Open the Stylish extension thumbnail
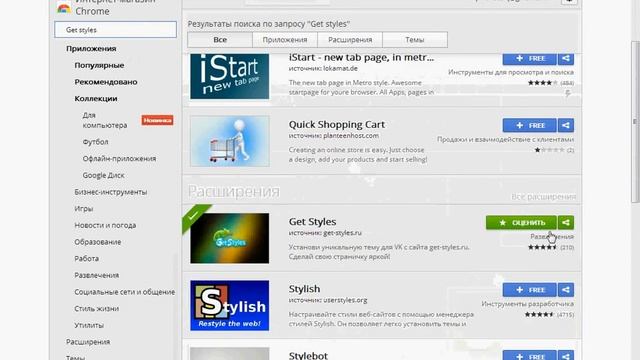Image resolution: width=640 pixels, height=360 pixels. (229, 305)
